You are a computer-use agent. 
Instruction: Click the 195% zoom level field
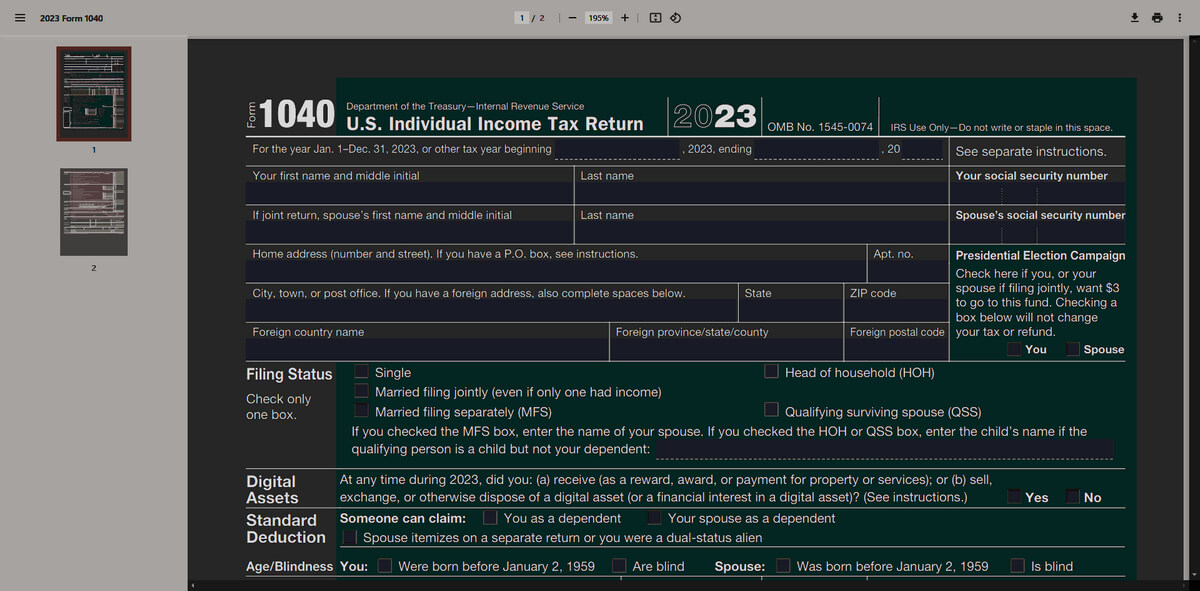coord(598,18)
